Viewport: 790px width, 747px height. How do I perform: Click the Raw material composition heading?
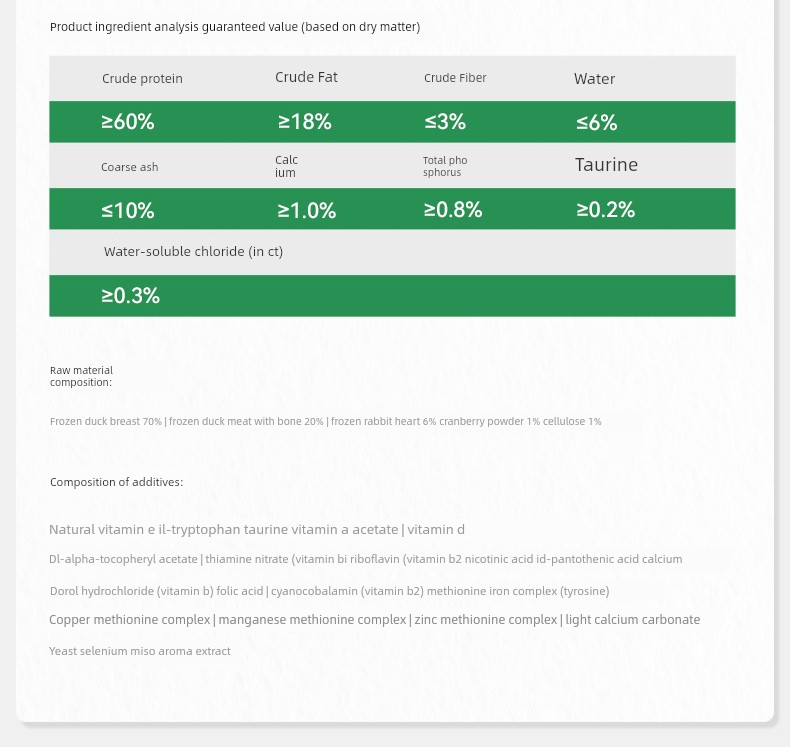tap(81, 376)
